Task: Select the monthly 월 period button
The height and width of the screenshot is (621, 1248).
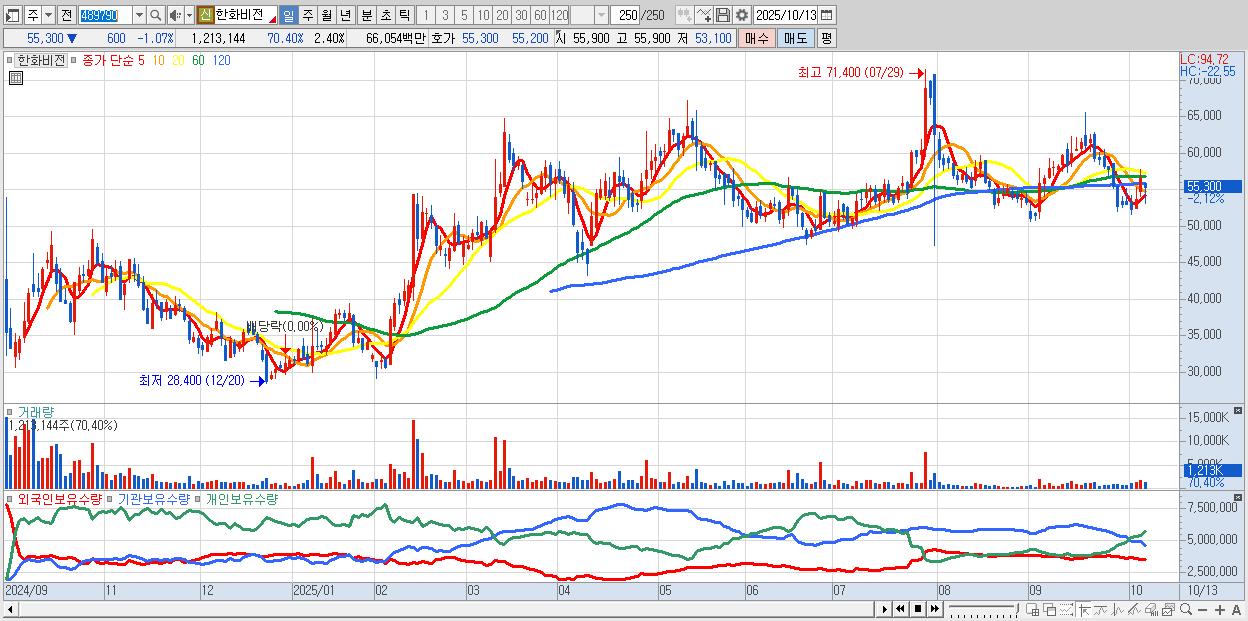Action: [327, 15]
